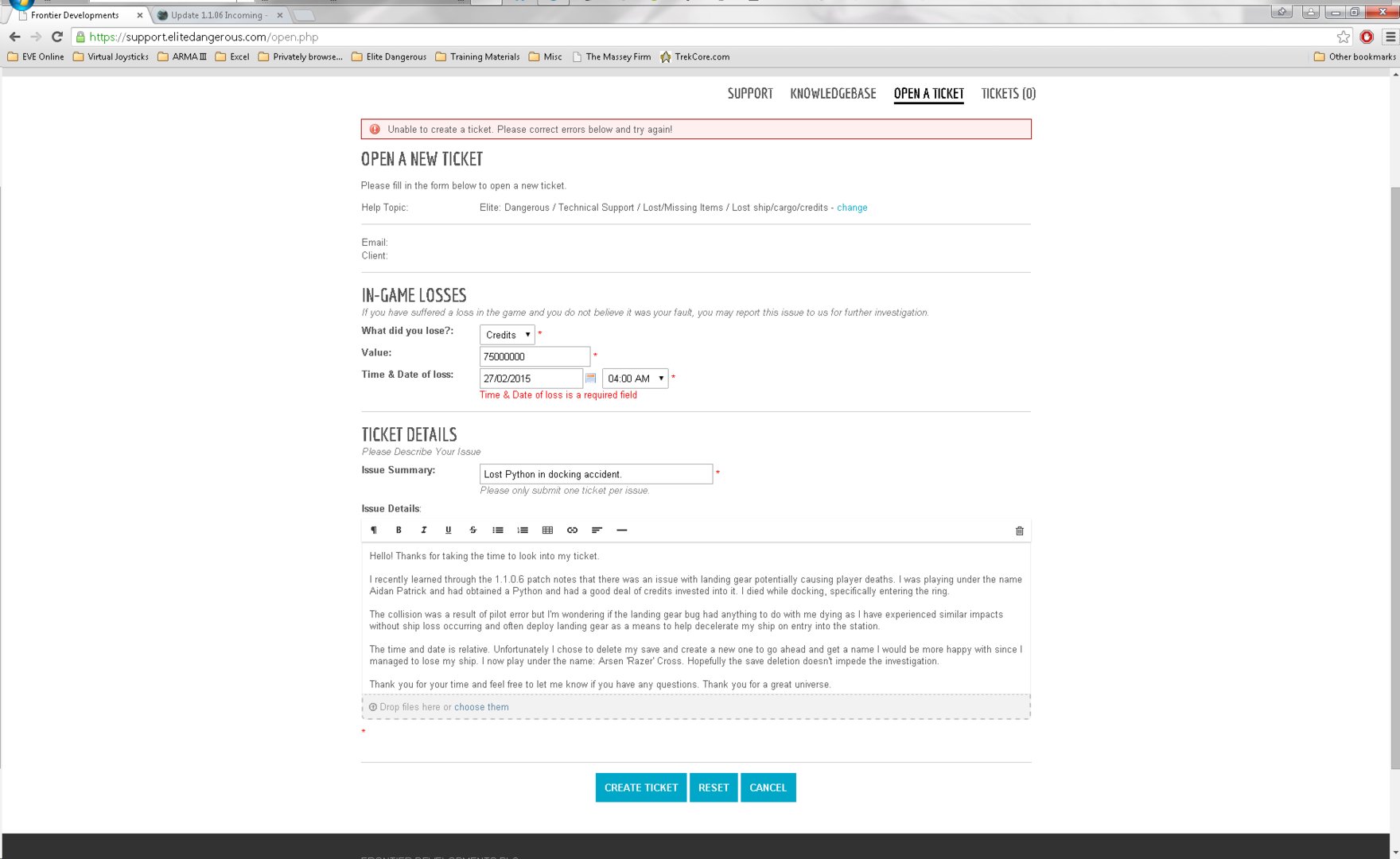Viewport: 1400px width, 859px height.
Task: Click the browser address bar URL
Action: [204, 37]
